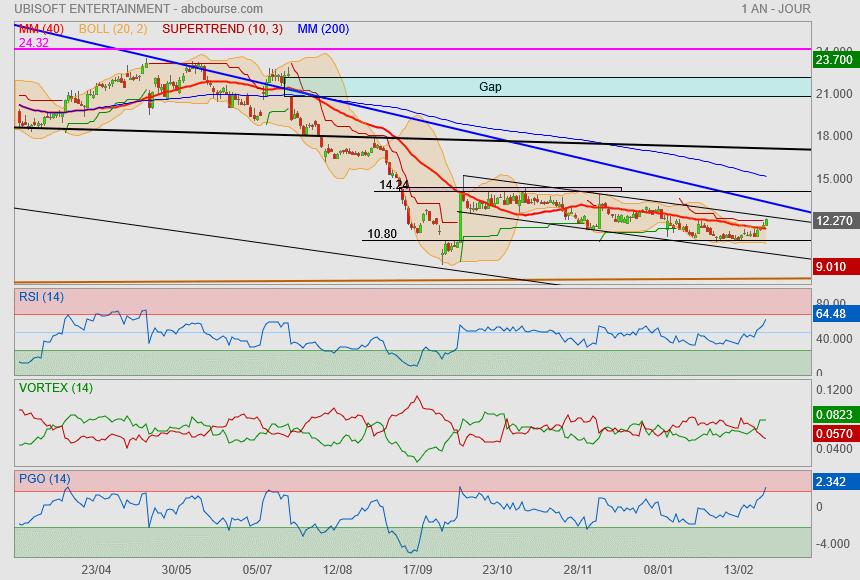The height and width of the screenshot is (580, 860).
Task: Click the Gap zone label
Action: 490,87
